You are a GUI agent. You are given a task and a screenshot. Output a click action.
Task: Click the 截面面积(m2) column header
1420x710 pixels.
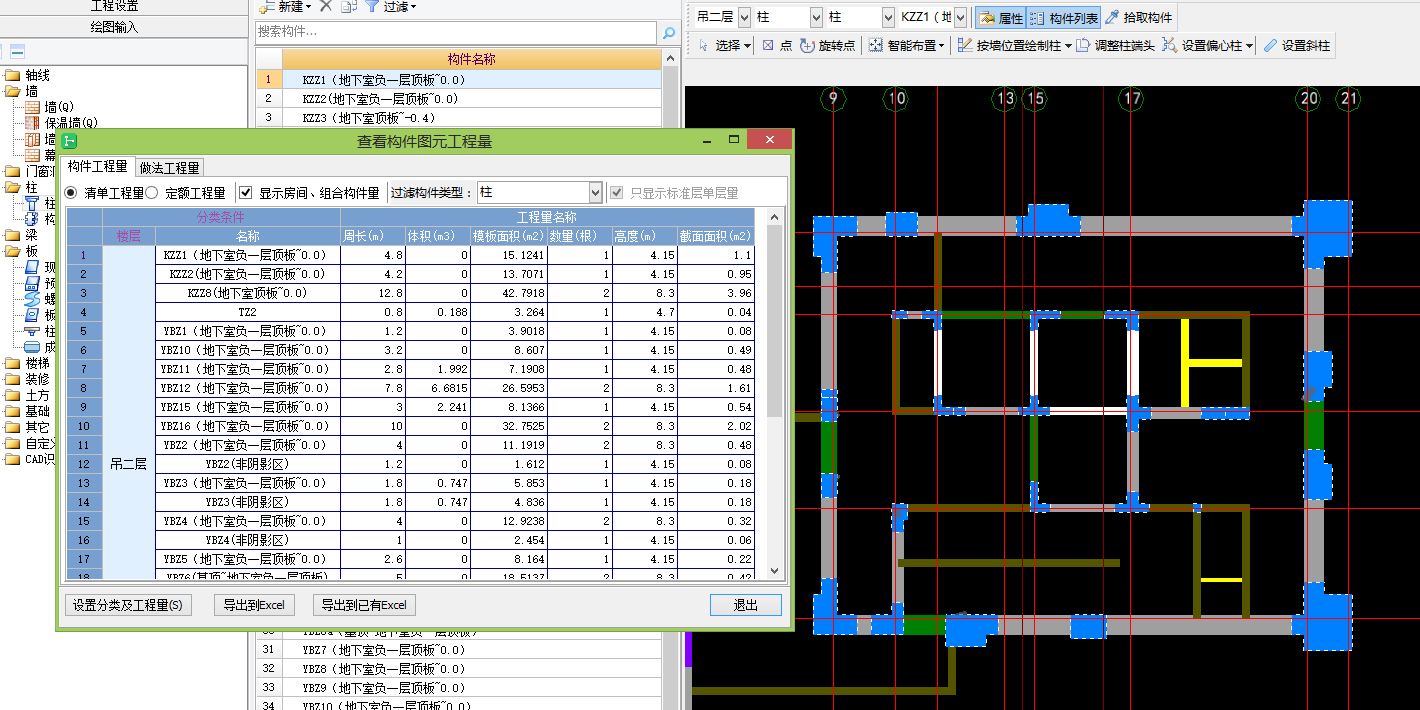[715, 236]
